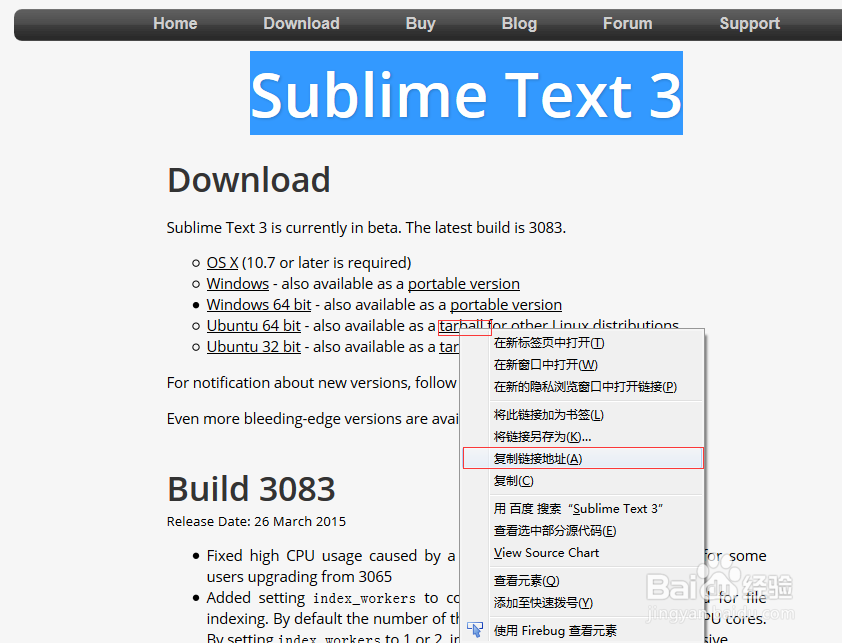Click the Windows download link
Screen dimensions: 842x643
[238, 284]
